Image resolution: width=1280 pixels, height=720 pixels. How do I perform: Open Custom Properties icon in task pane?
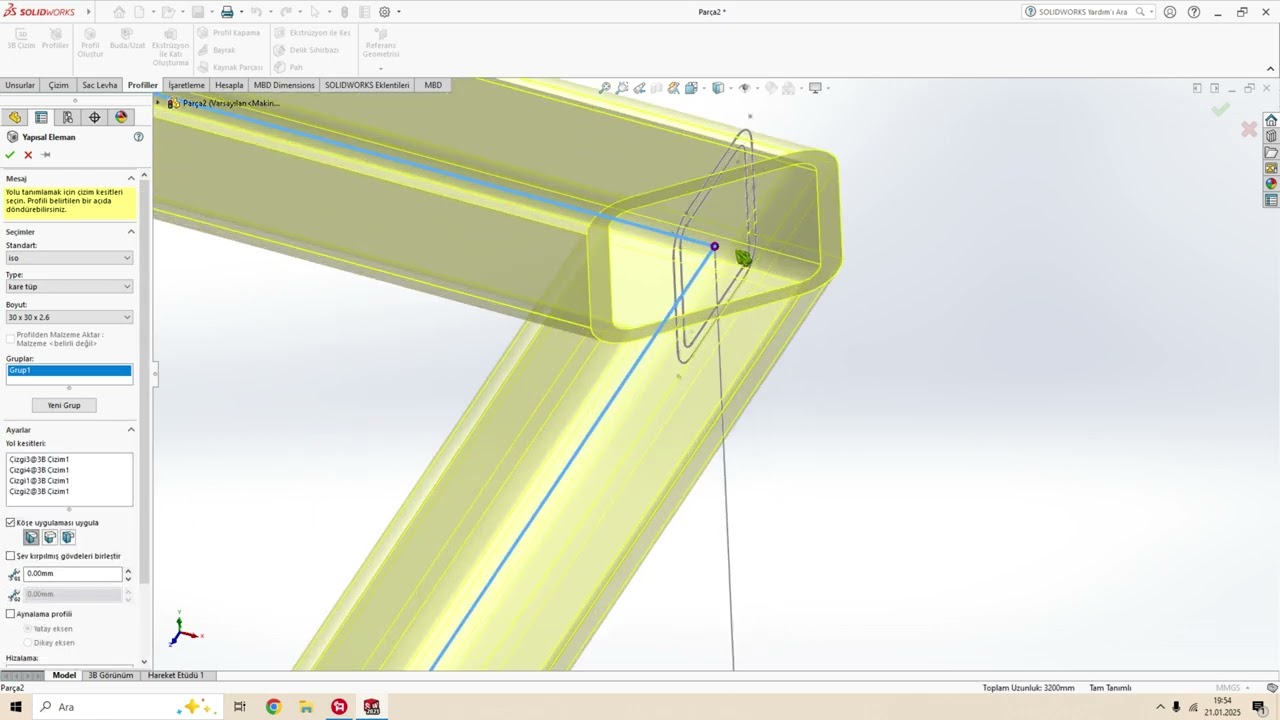coord(1271,200)
